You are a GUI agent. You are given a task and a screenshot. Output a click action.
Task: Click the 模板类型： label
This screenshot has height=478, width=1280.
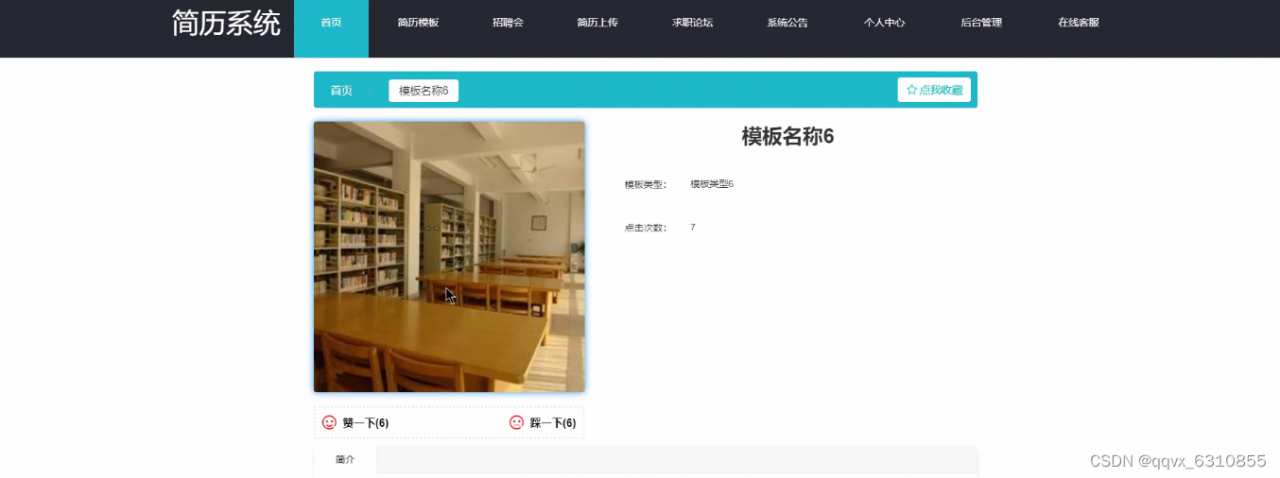pyautogui.click(x=645, y=185)
